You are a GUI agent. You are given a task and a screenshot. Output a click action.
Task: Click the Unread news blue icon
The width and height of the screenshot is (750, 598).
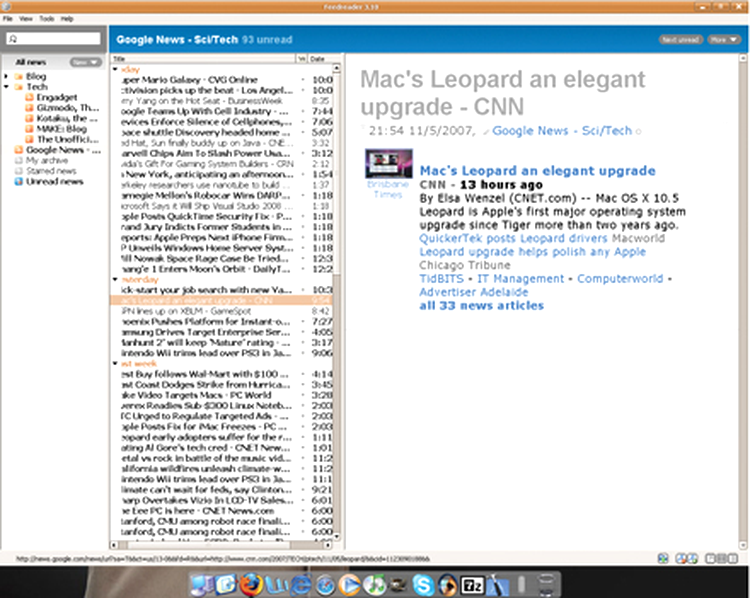tap(19, 181)
